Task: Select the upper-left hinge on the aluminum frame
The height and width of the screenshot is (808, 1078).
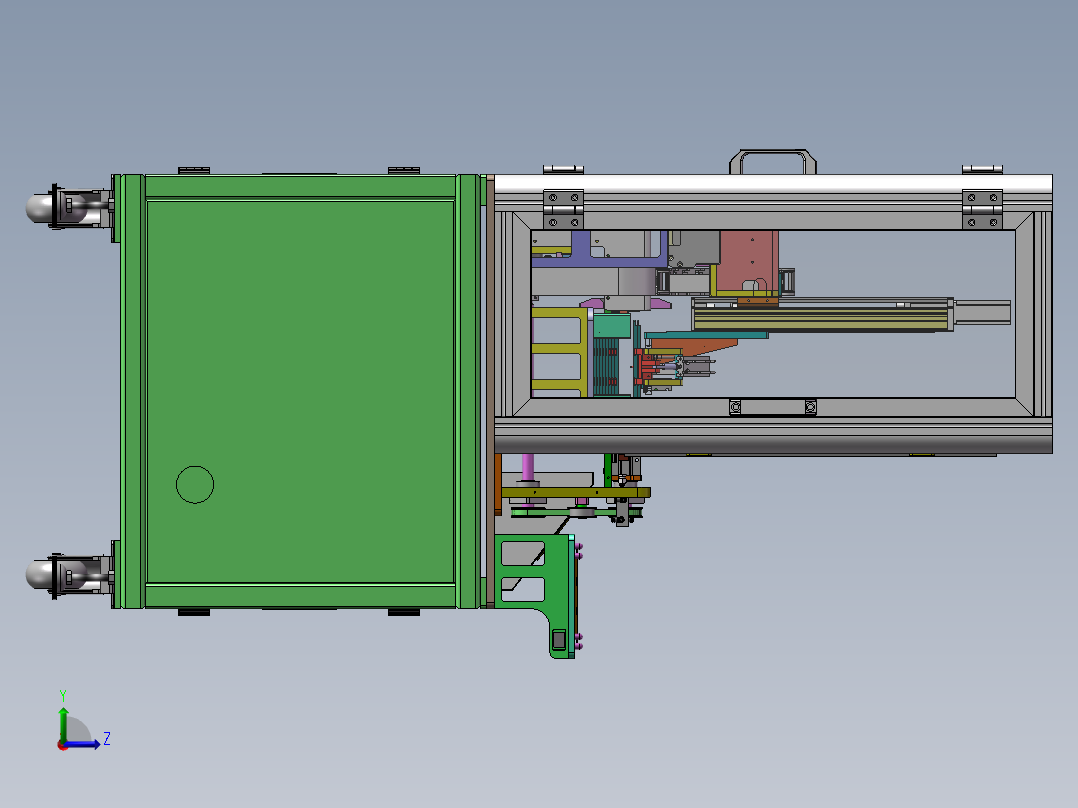Action: tap(564, 209)
